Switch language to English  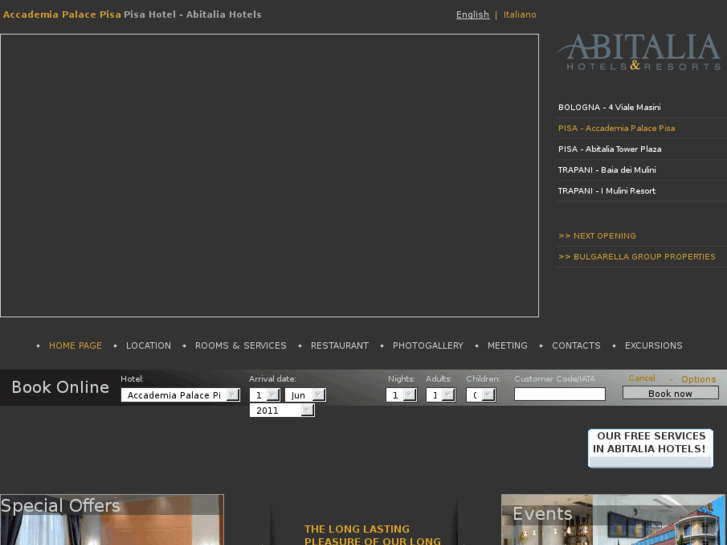tap(472, 15)
